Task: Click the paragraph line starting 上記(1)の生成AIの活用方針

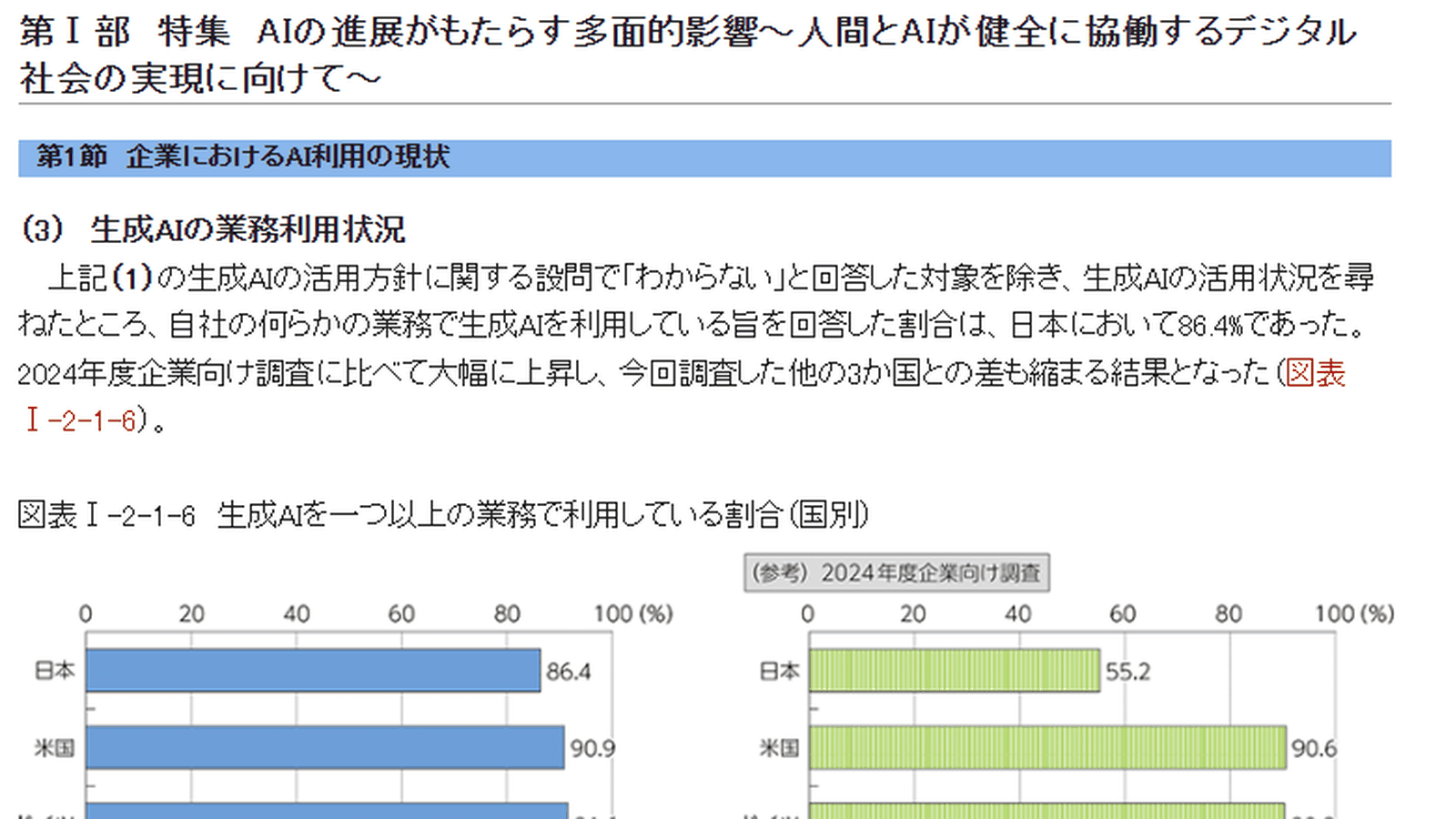Action: click(x=711, y=278)
